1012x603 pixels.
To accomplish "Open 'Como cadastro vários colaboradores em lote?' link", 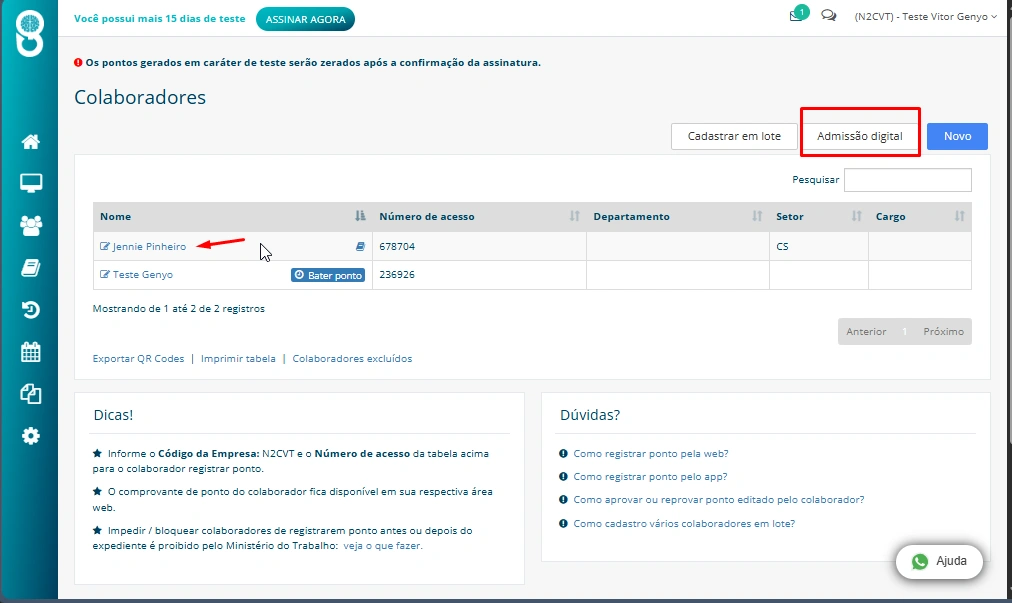I will (684, 524).
